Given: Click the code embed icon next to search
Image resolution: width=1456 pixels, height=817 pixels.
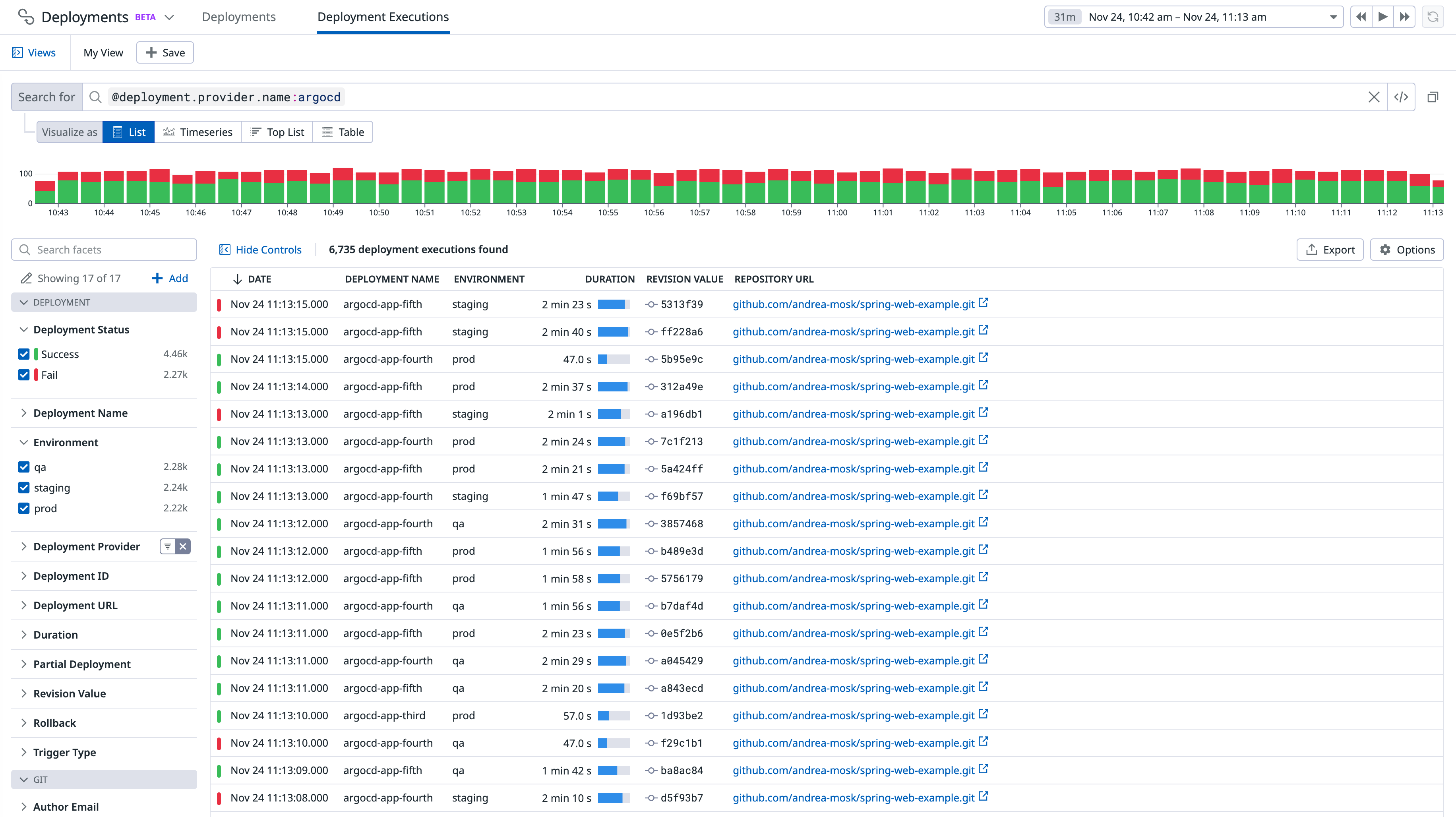Looking at the screenshot, I should tap(1402, 97).
